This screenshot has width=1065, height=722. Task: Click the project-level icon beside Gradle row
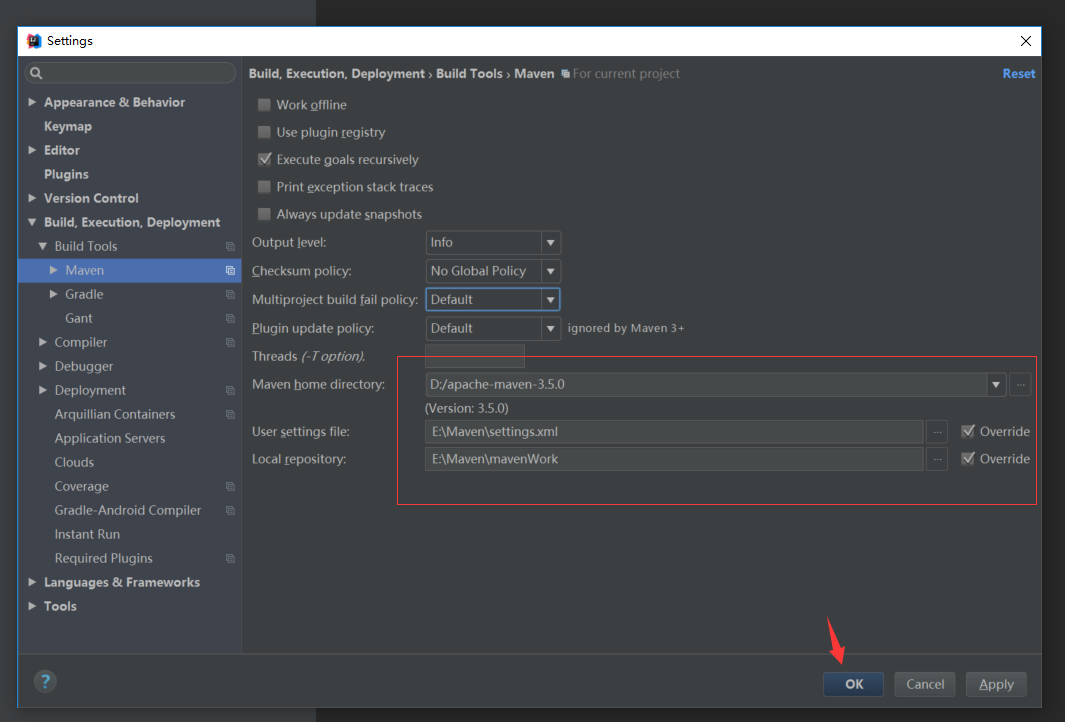click(230, 295)
